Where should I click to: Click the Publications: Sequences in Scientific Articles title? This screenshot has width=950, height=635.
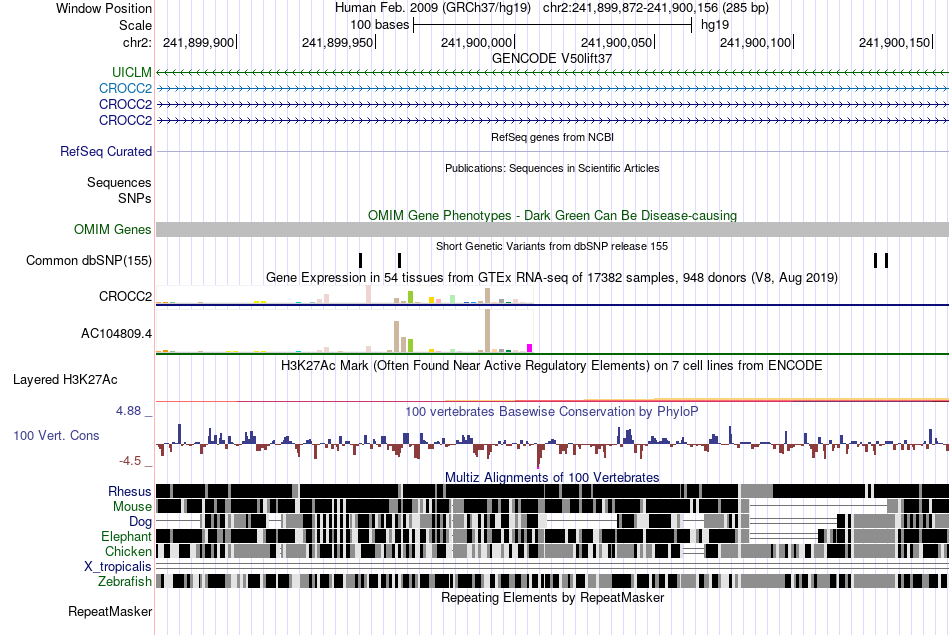click(x=552, y=168)
